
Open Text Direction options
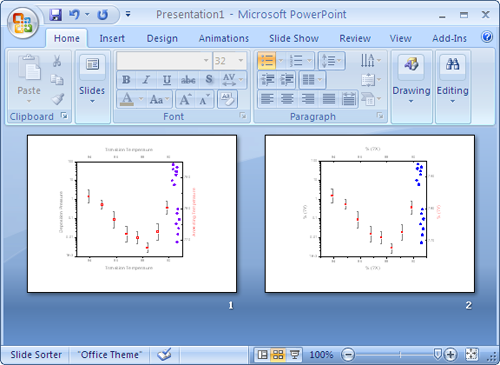(371, 61)
